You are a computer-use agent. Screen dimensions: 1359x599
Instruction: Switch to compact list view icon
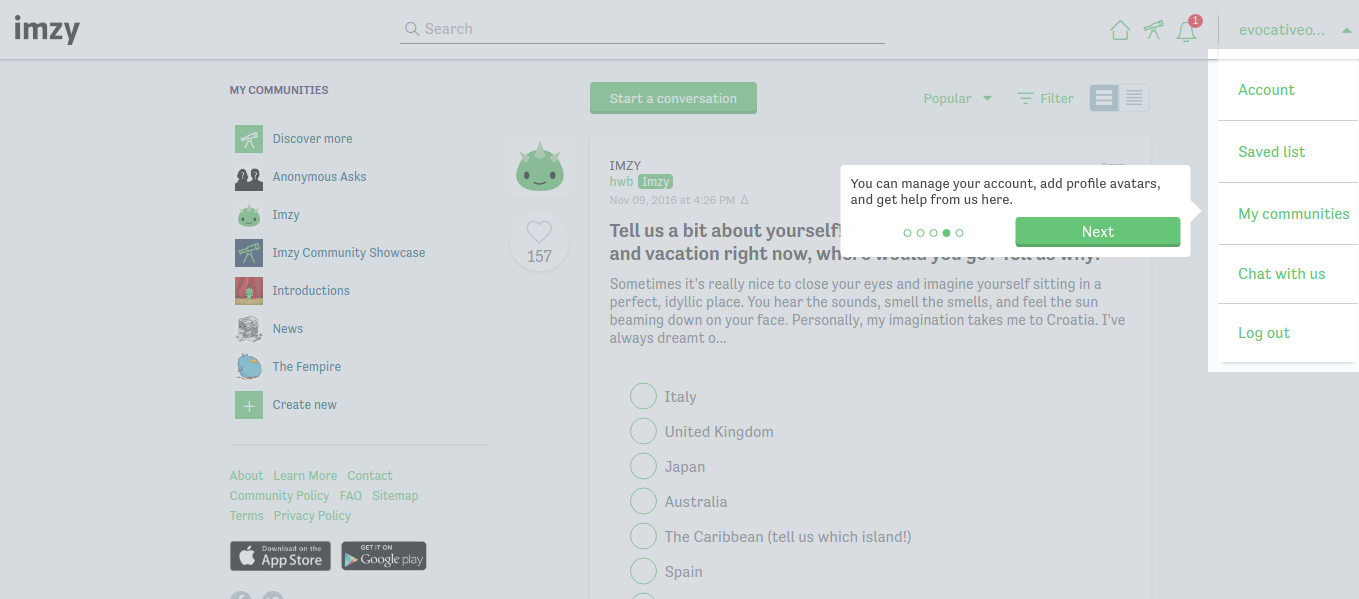point(1134,98)
